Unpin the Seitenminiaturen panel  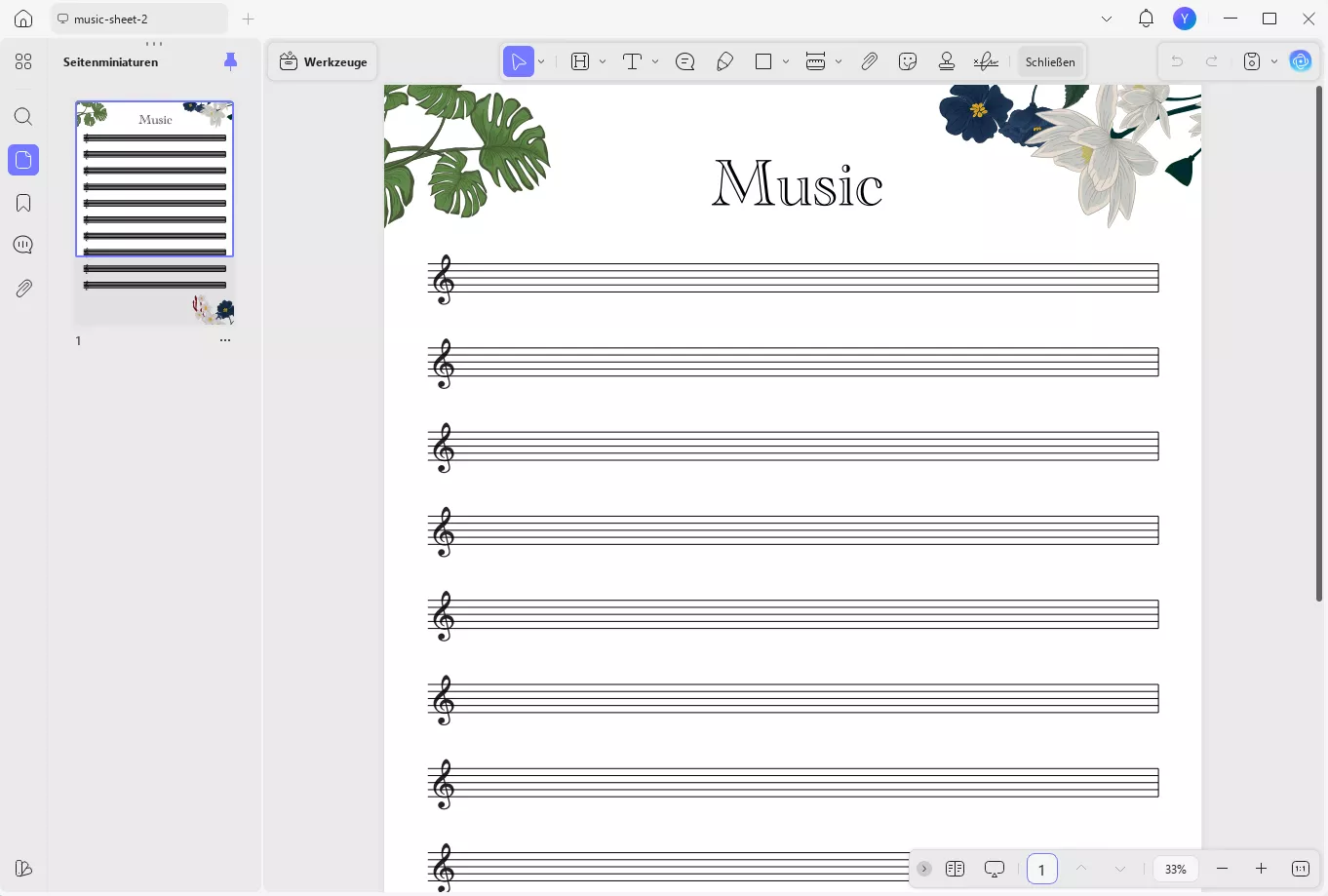231,61
